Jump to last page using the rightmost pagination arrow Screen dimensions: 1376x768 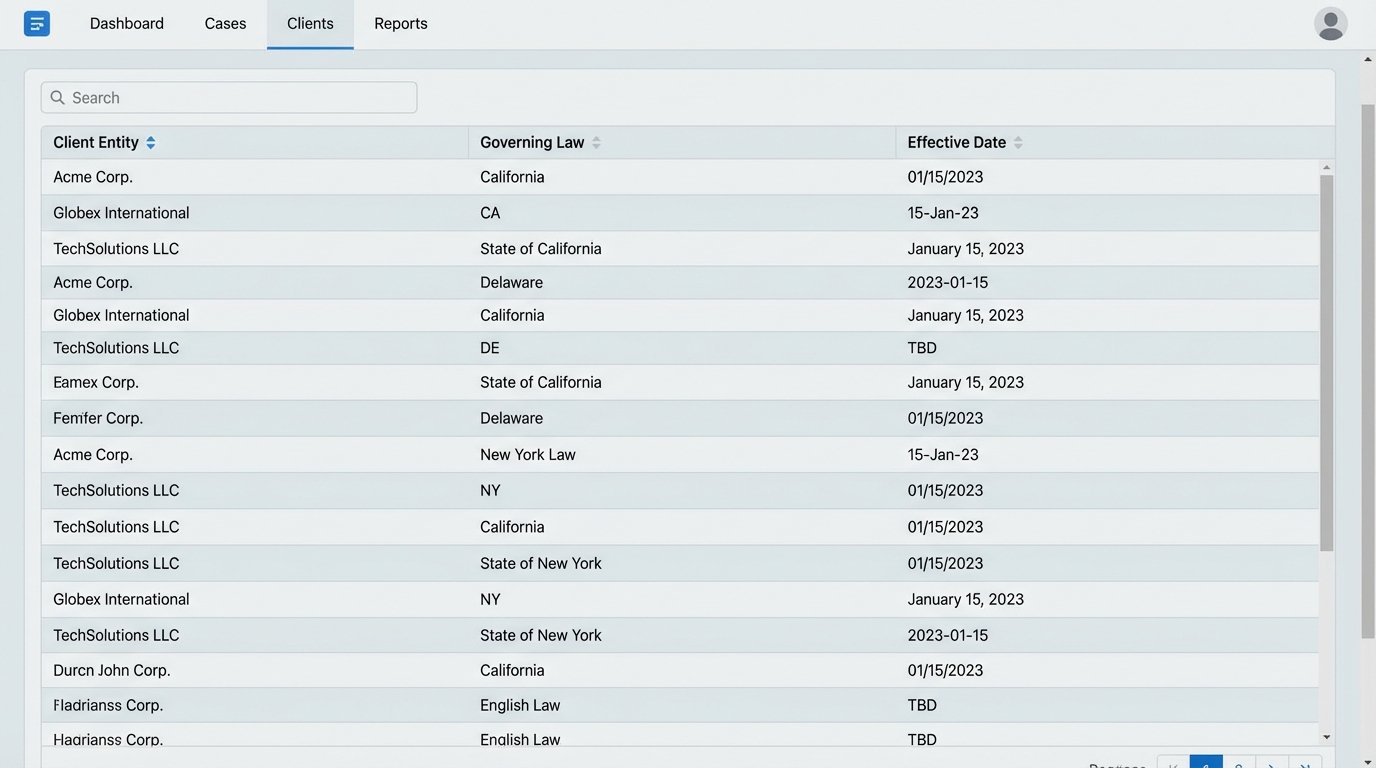(x=1305, y=763)
